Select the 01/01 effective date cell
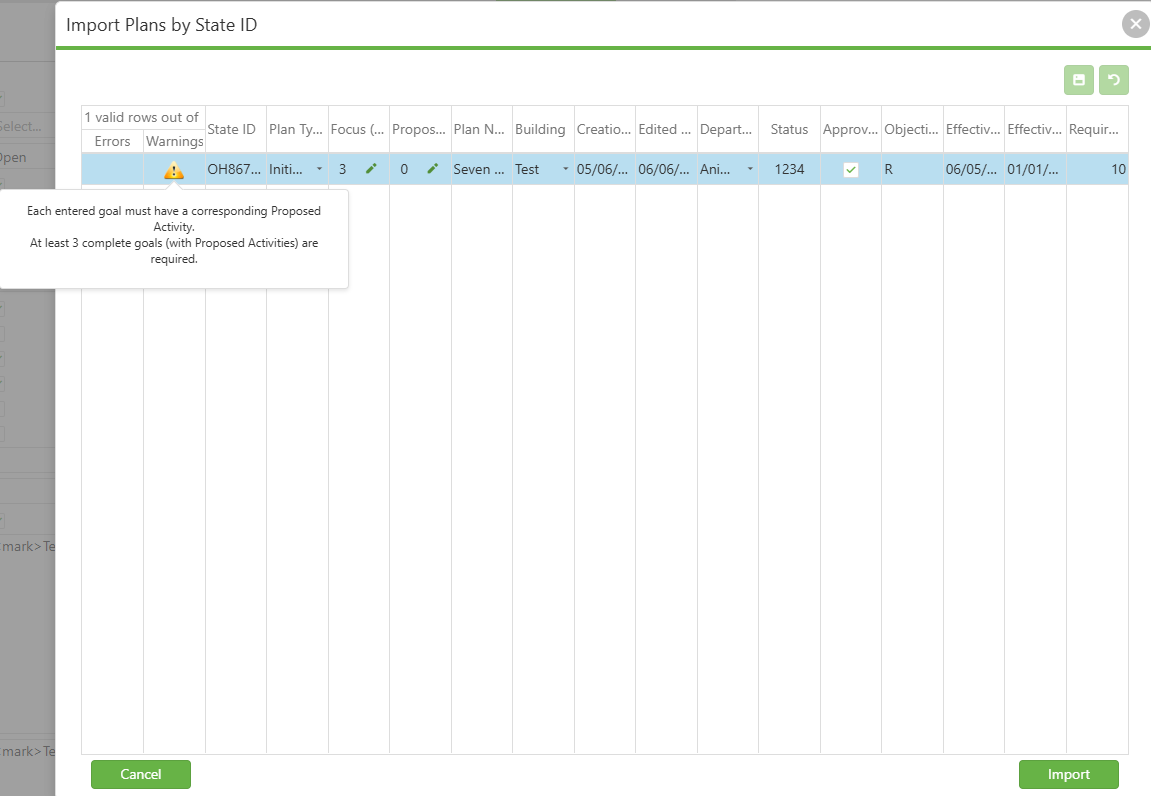 tap(1036, 169)
